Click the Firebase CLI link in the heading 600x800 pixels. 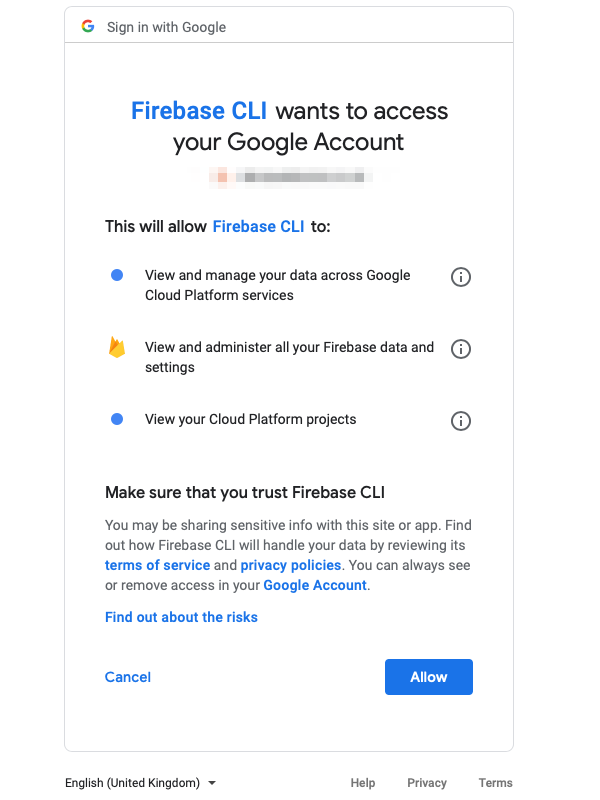[199, 111]
